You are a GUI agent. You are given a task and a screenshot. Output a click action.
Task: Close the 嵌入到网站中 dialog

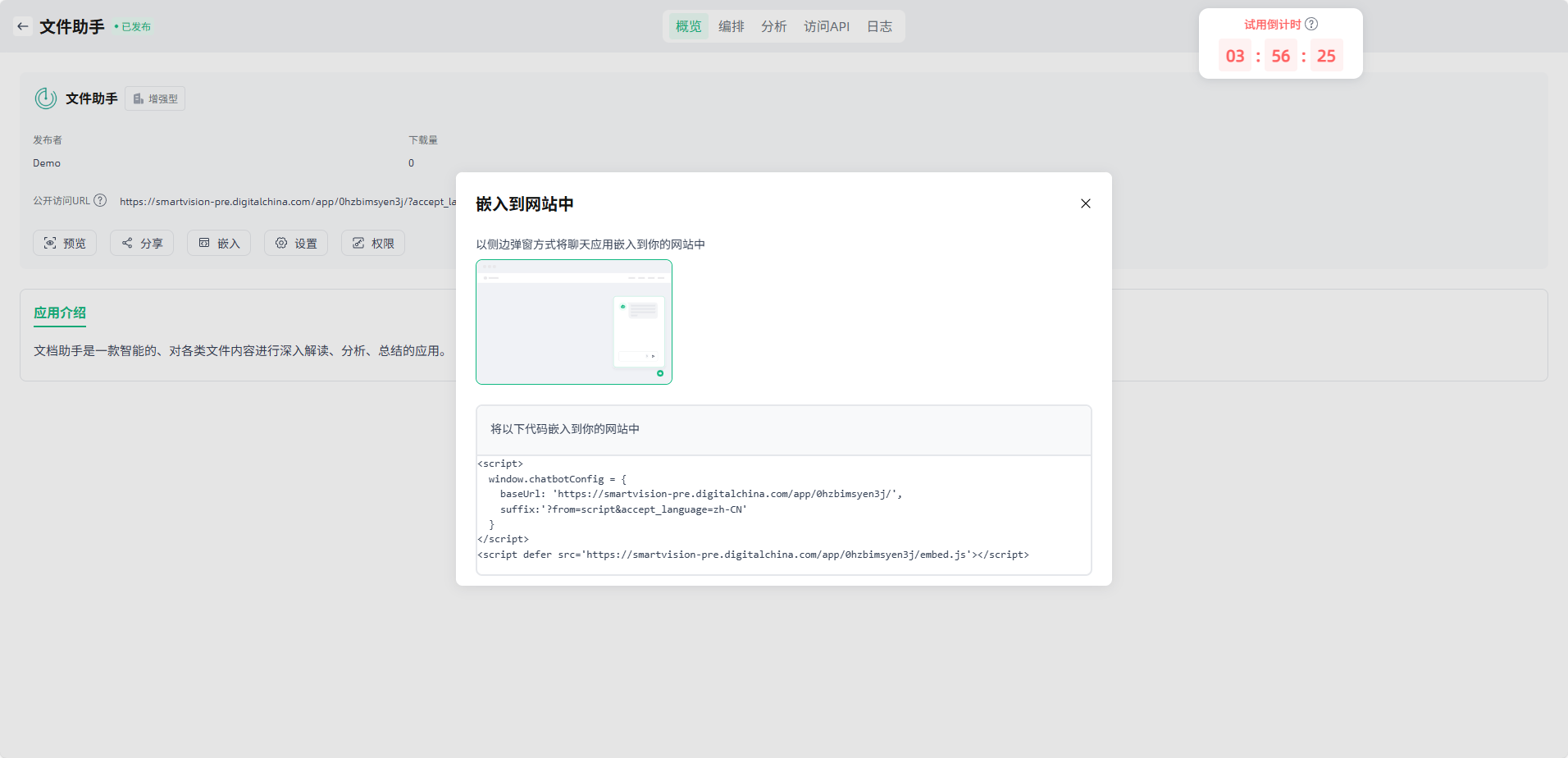coord(1085,203)
